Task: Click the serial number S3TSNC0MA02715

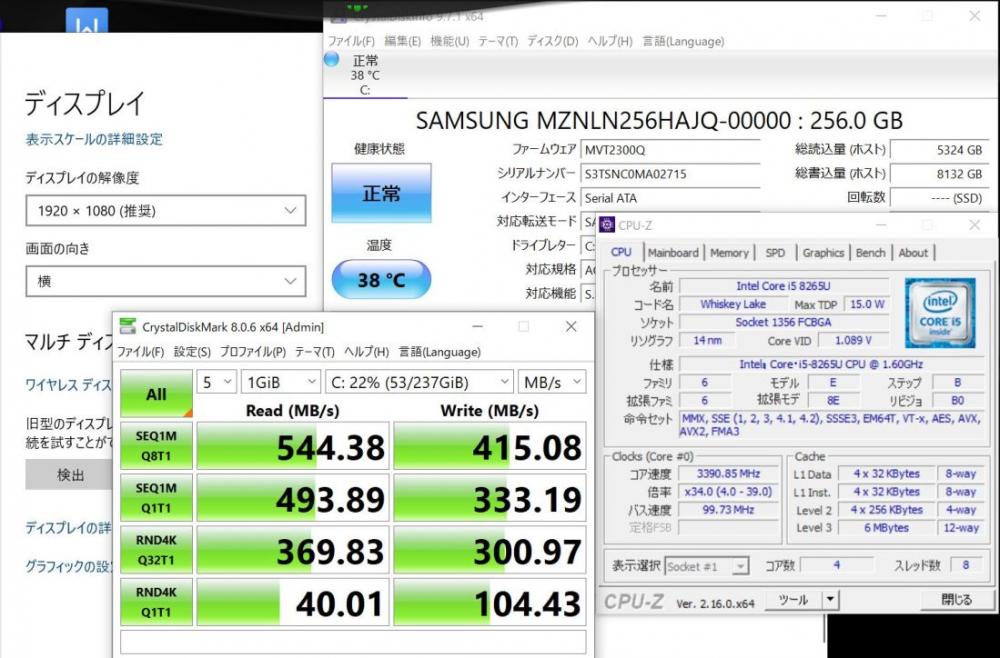Action: click(670, 173)
